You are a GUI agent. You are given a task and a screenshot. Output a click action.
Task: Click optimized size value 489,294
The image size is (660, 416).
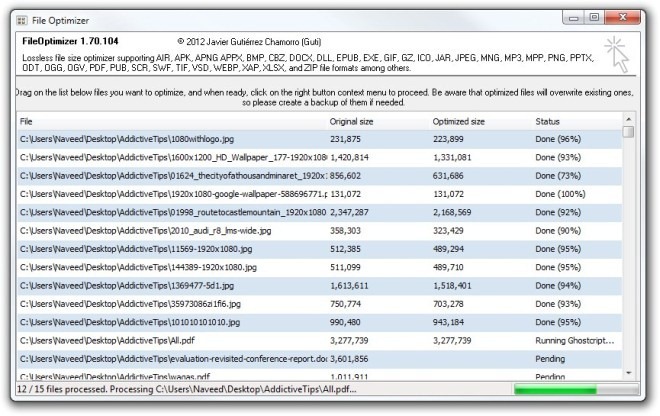pos(448,249)
